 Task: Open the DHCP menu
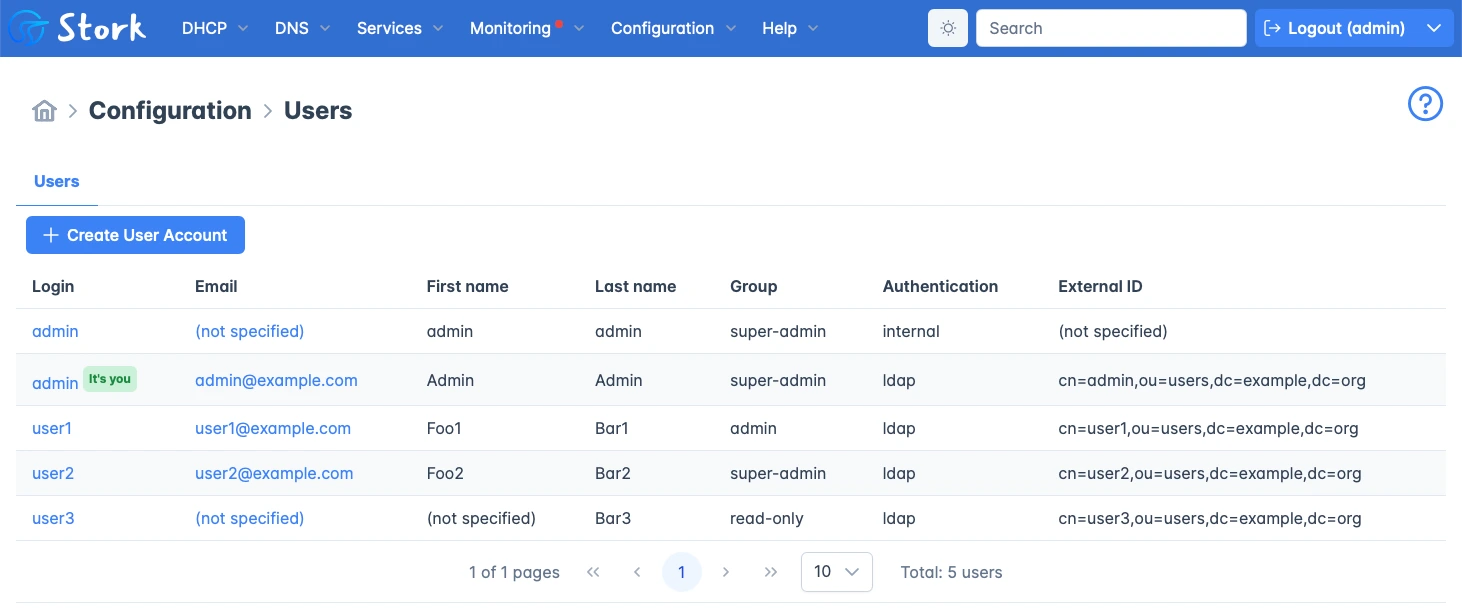tap(215, 28)
